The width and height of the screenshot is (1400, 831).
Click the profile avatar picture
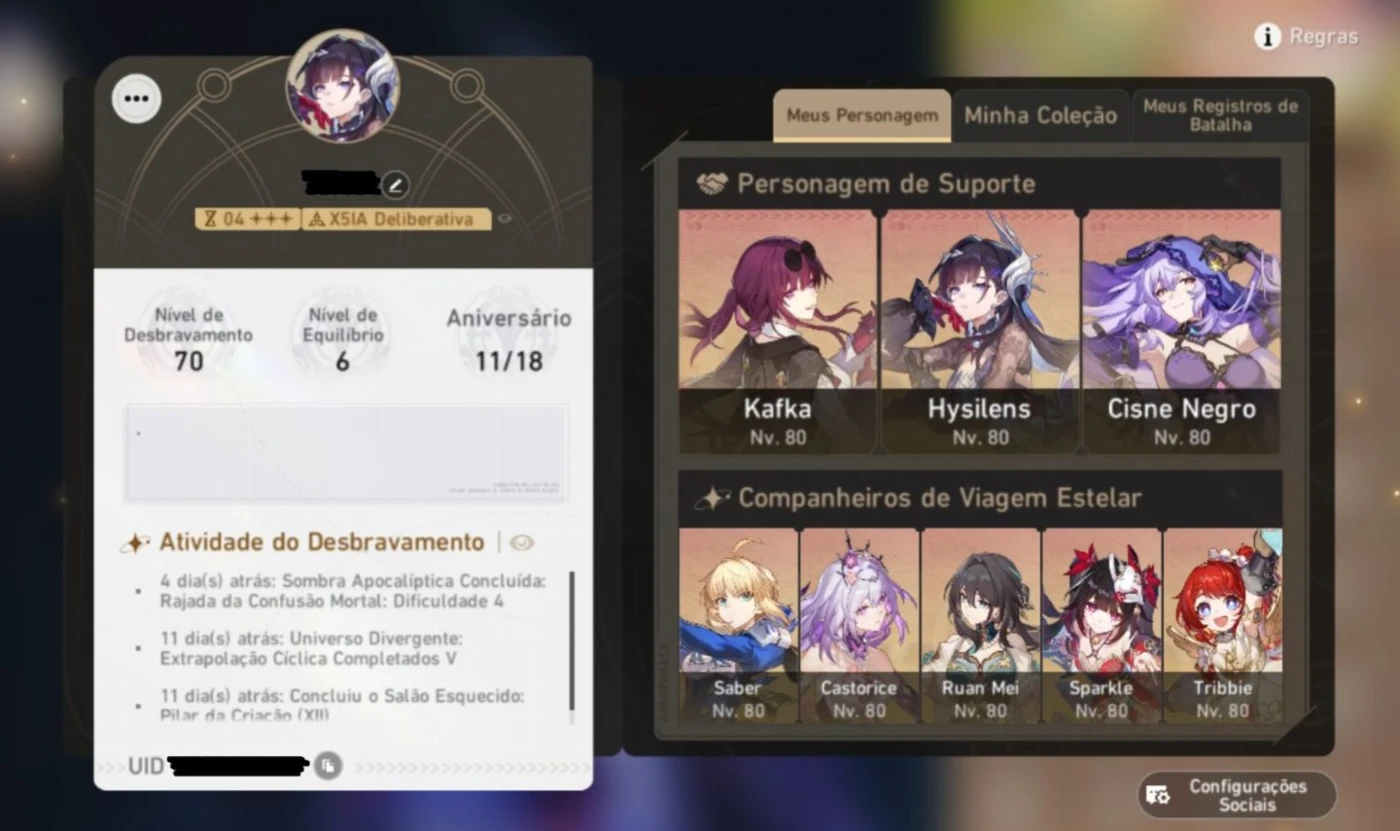click(342, 86)
